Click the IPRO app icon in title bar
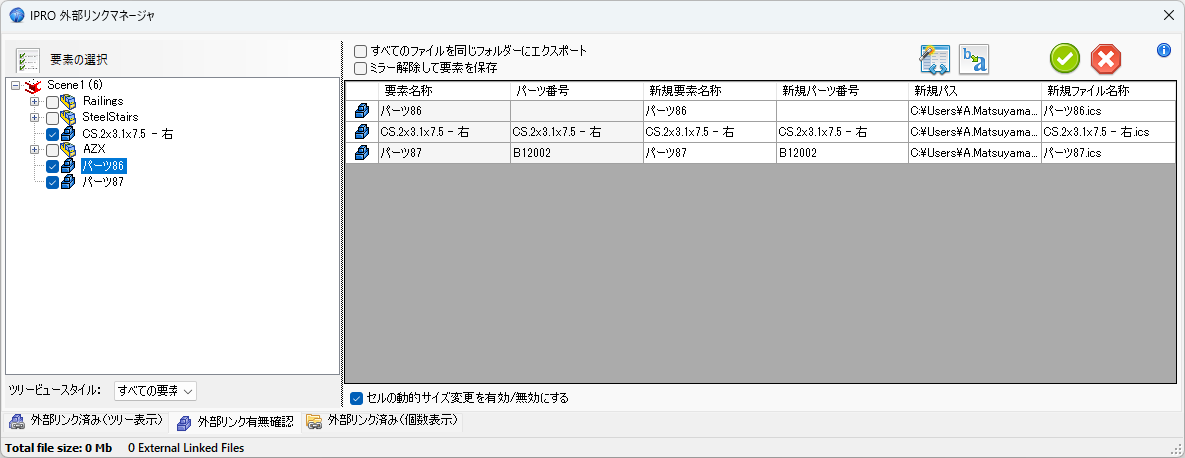The width and height of the screenshot is (1185, 458). [x=16, y=15]
